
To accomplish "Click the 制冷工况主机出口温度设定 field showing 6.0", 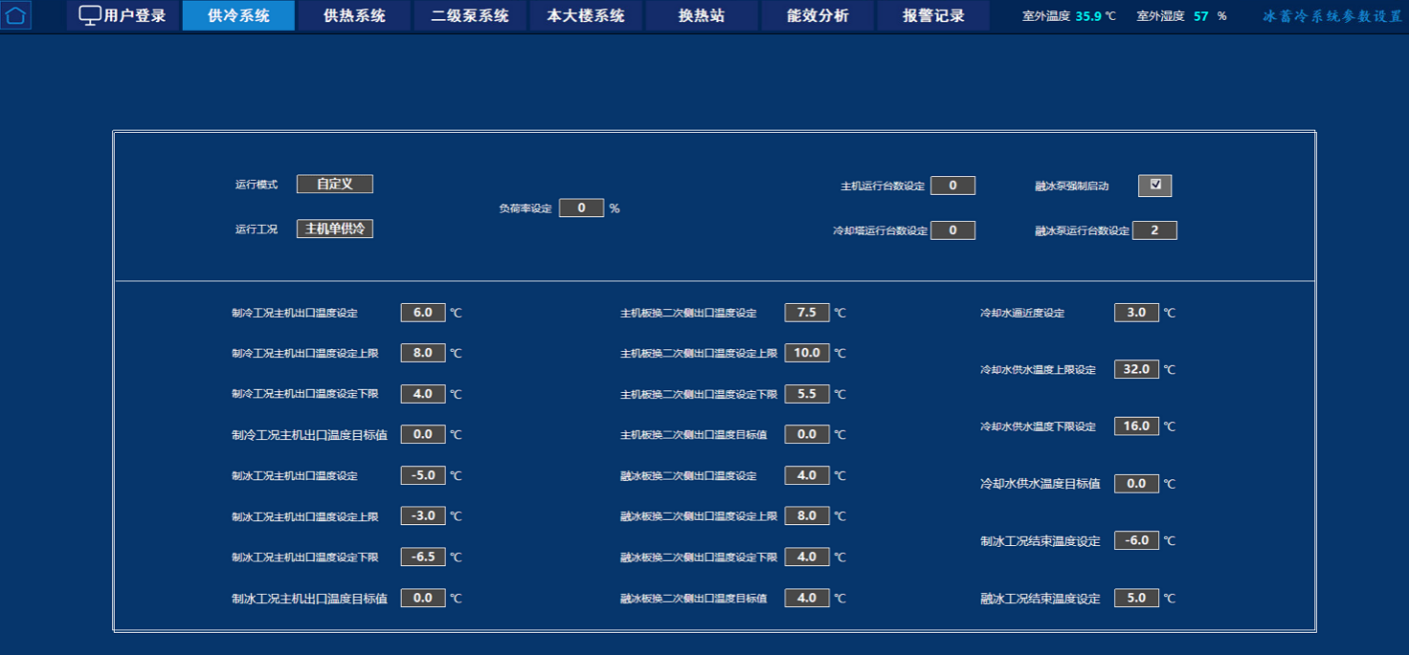I will (x=423, y=312).
